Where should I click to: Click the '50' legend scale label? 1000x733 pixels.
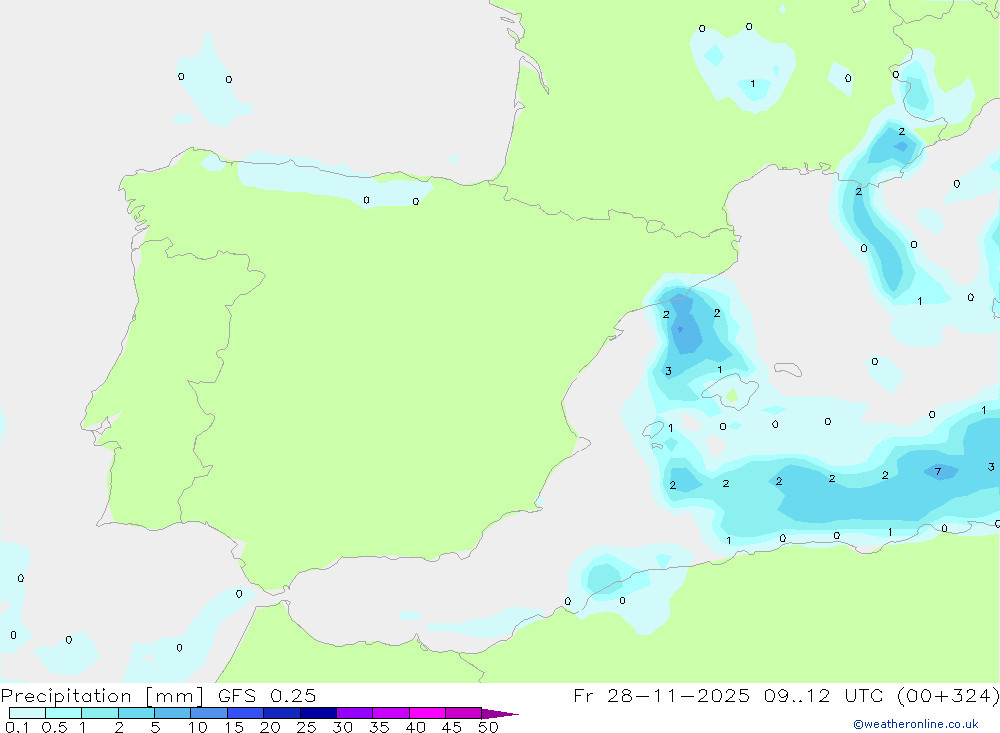click(x=489, y=727)
